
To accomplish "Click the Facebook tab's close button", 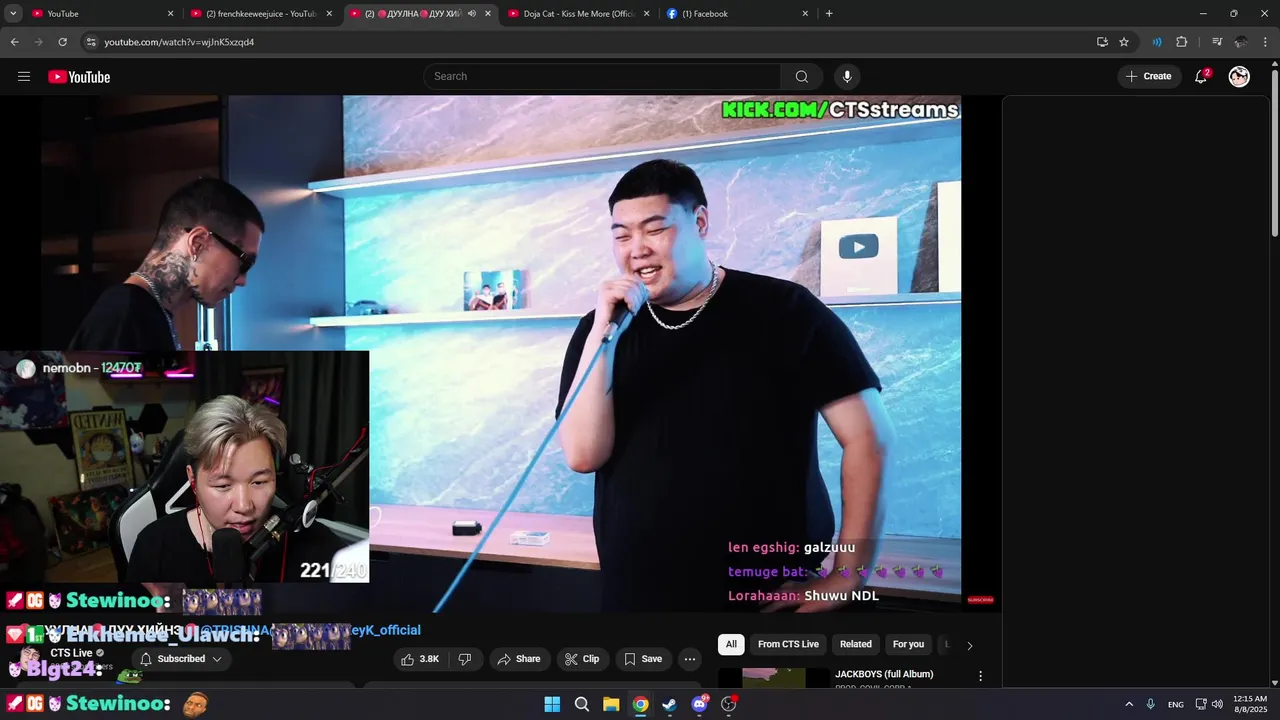I will 805,14.
